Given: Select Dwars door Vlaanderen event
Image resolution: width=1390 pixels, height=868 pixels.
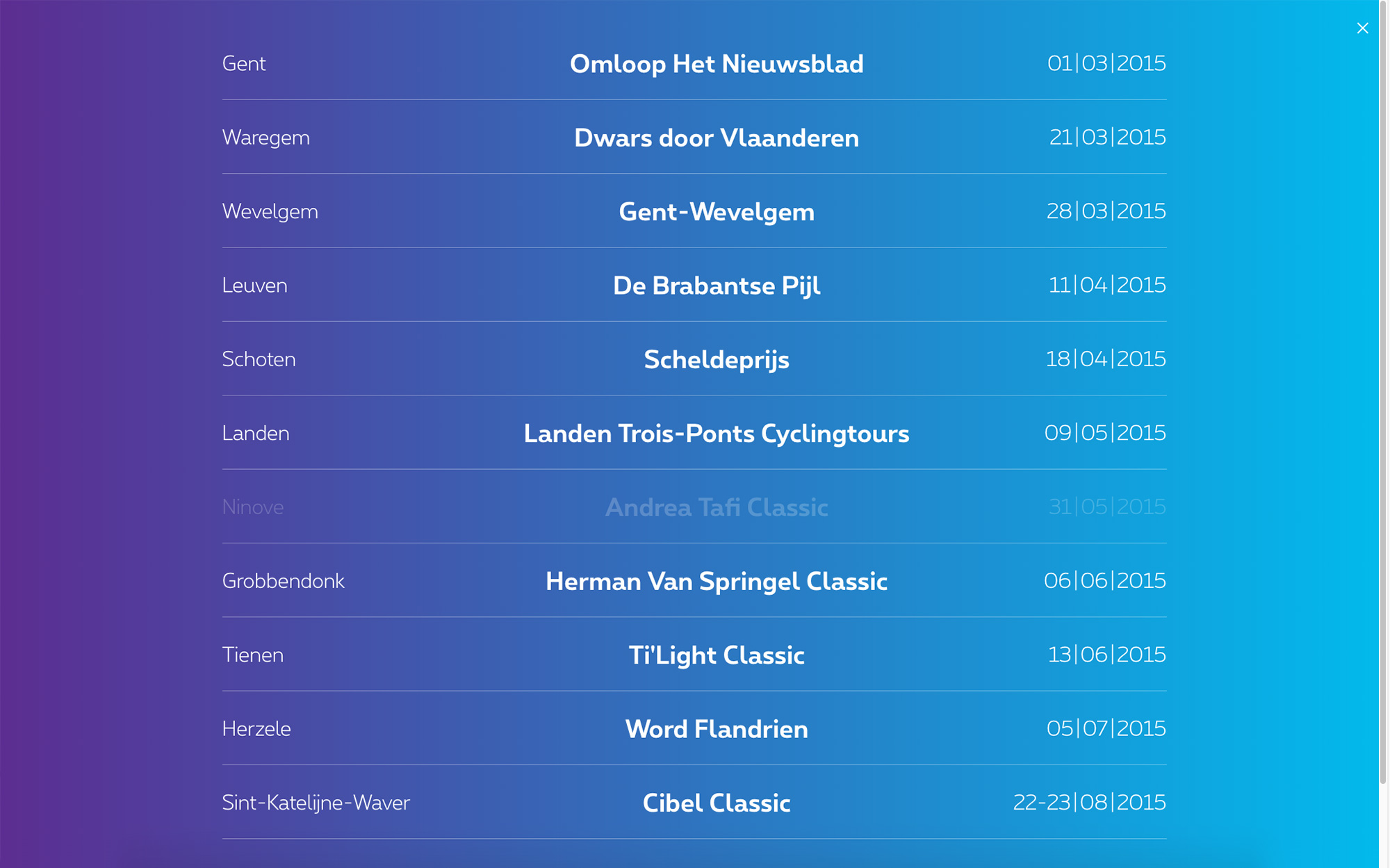Looking at the screenshot, I should tap(717, 138).
